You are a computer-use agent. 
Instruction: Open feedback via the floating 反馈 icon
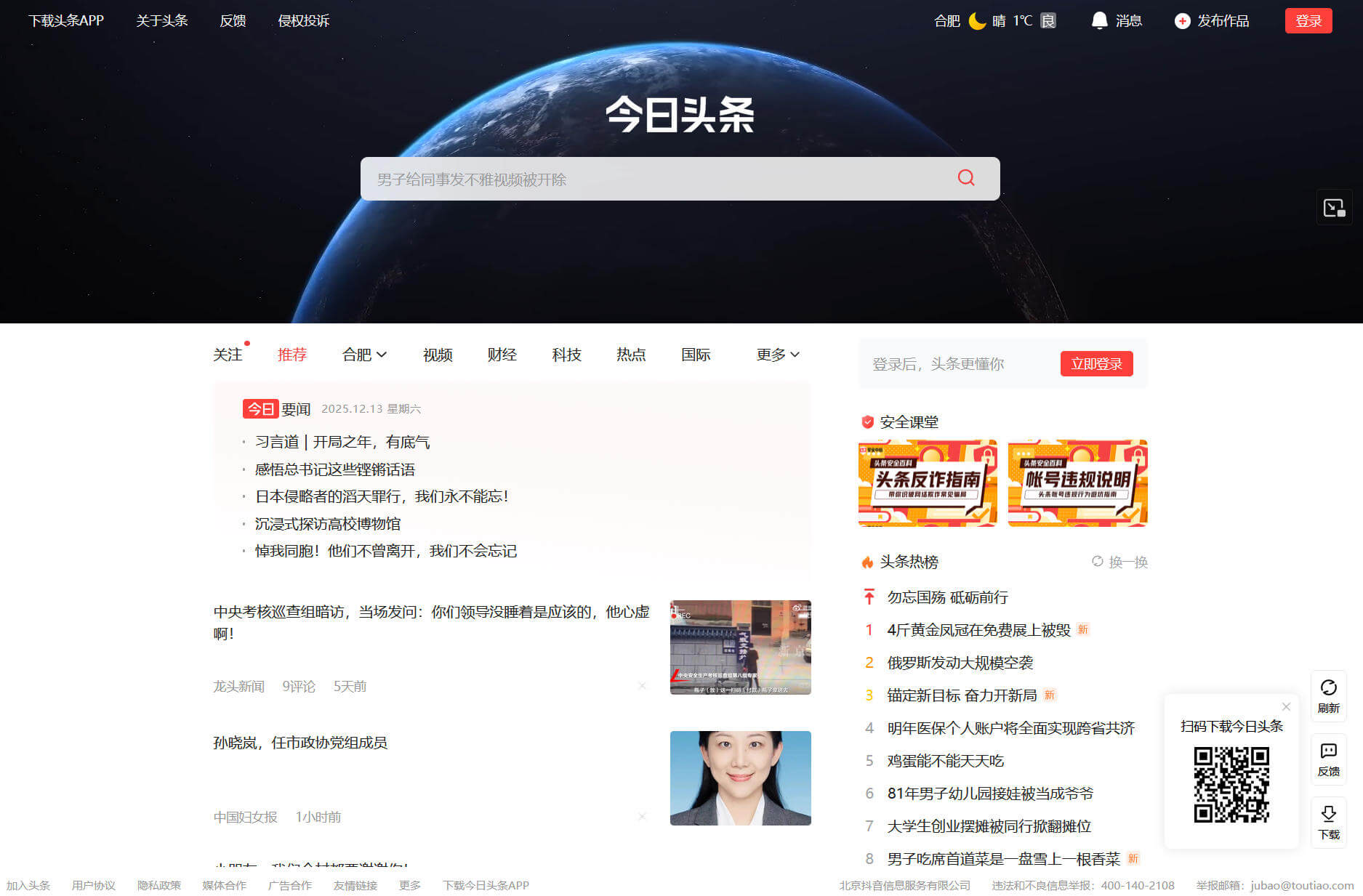click(x=1328, y=751)
